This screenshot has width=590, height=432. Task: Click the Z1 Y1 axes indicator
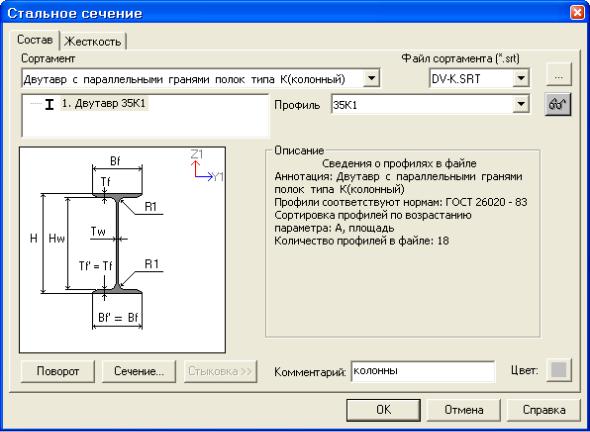[x=207, y=166]
